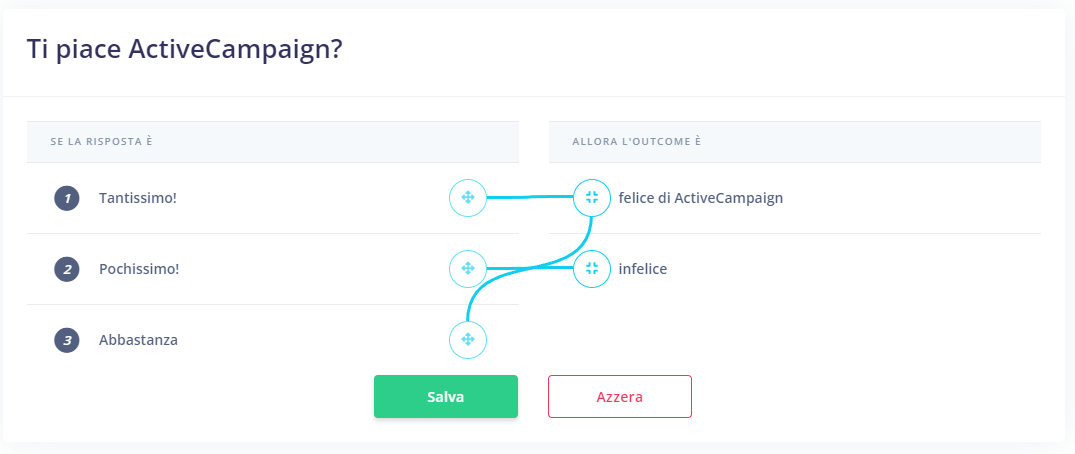Click the SE LA RISPOSTA È header
This screenshot has width=1075, height=454.
click(x=101, y=142)
